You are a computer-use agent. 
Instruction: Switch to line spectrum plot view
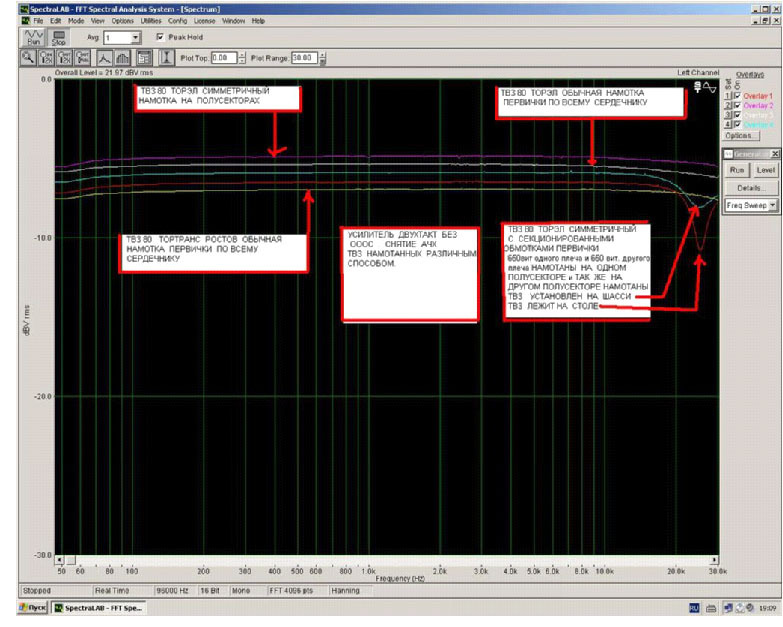coord(104,58)
